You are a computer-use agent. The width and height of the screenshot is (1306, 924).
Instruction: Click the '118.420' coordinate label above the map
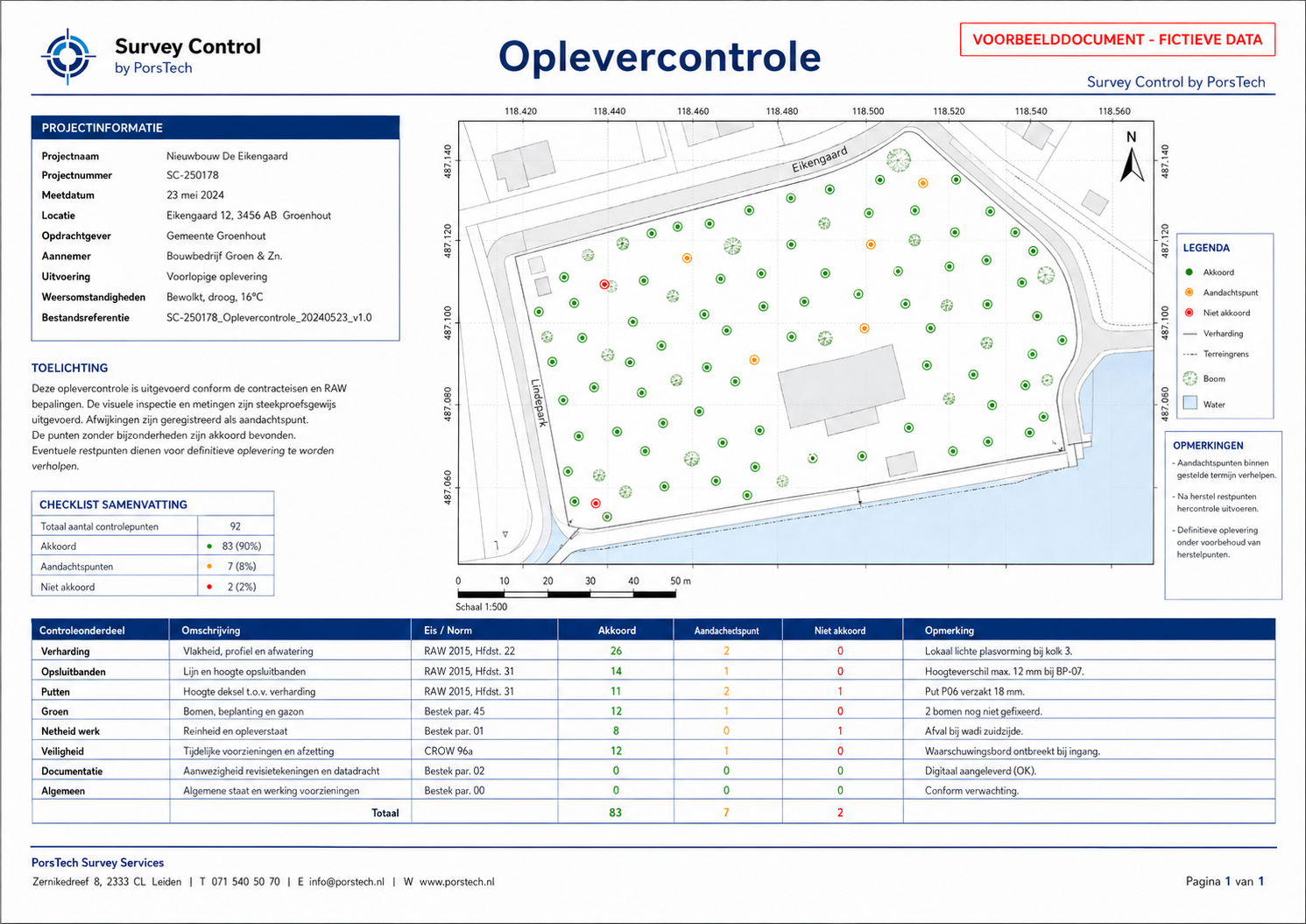[521, 111]
